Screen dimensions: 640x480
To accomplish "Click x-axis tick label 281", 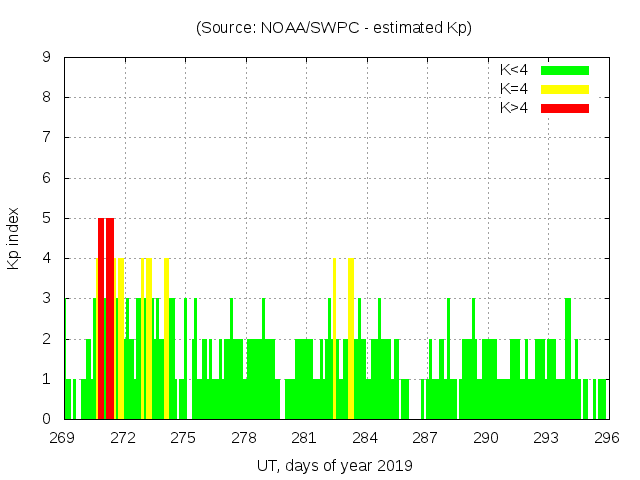I will tap(305, 438).
